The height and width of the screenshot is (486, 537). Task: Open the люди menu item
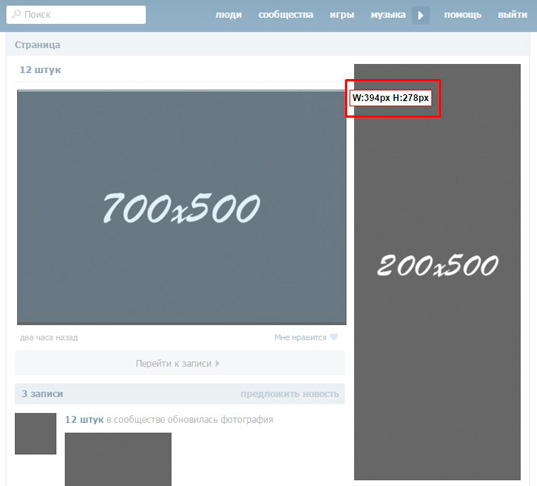[228, 15]
